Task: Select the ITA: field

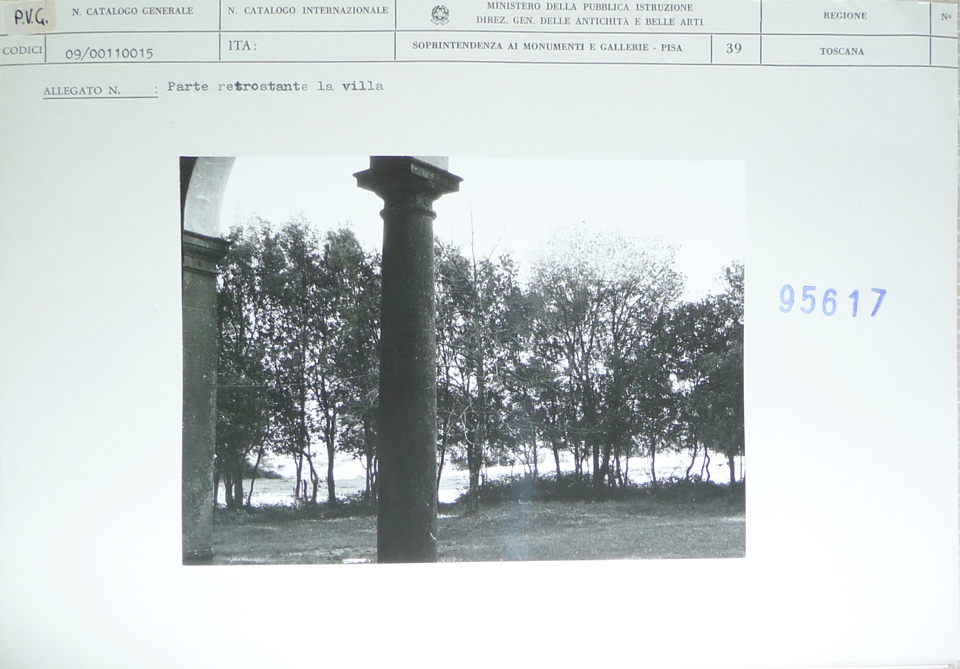Action: point(242,46)
